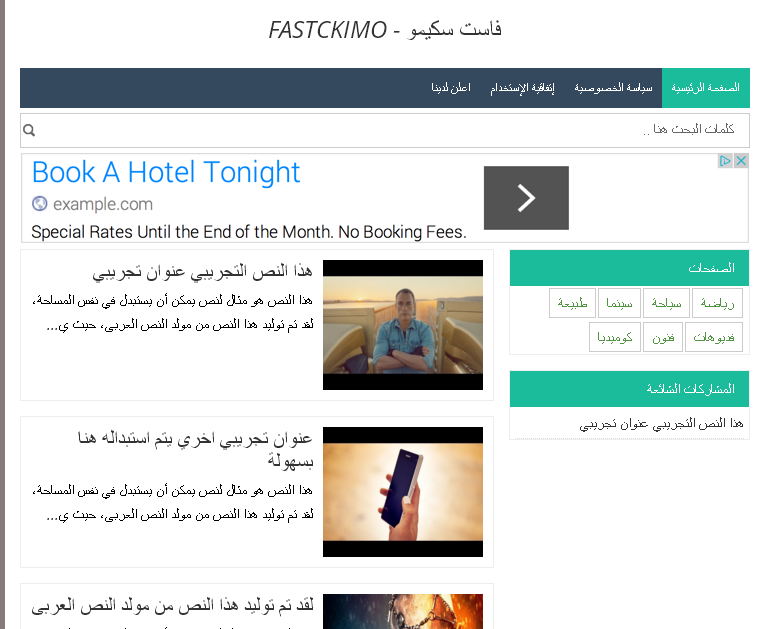This screenshot has width=765, height=629.
Task: Close the hotel ad with X icon
Action: [741, 161]
